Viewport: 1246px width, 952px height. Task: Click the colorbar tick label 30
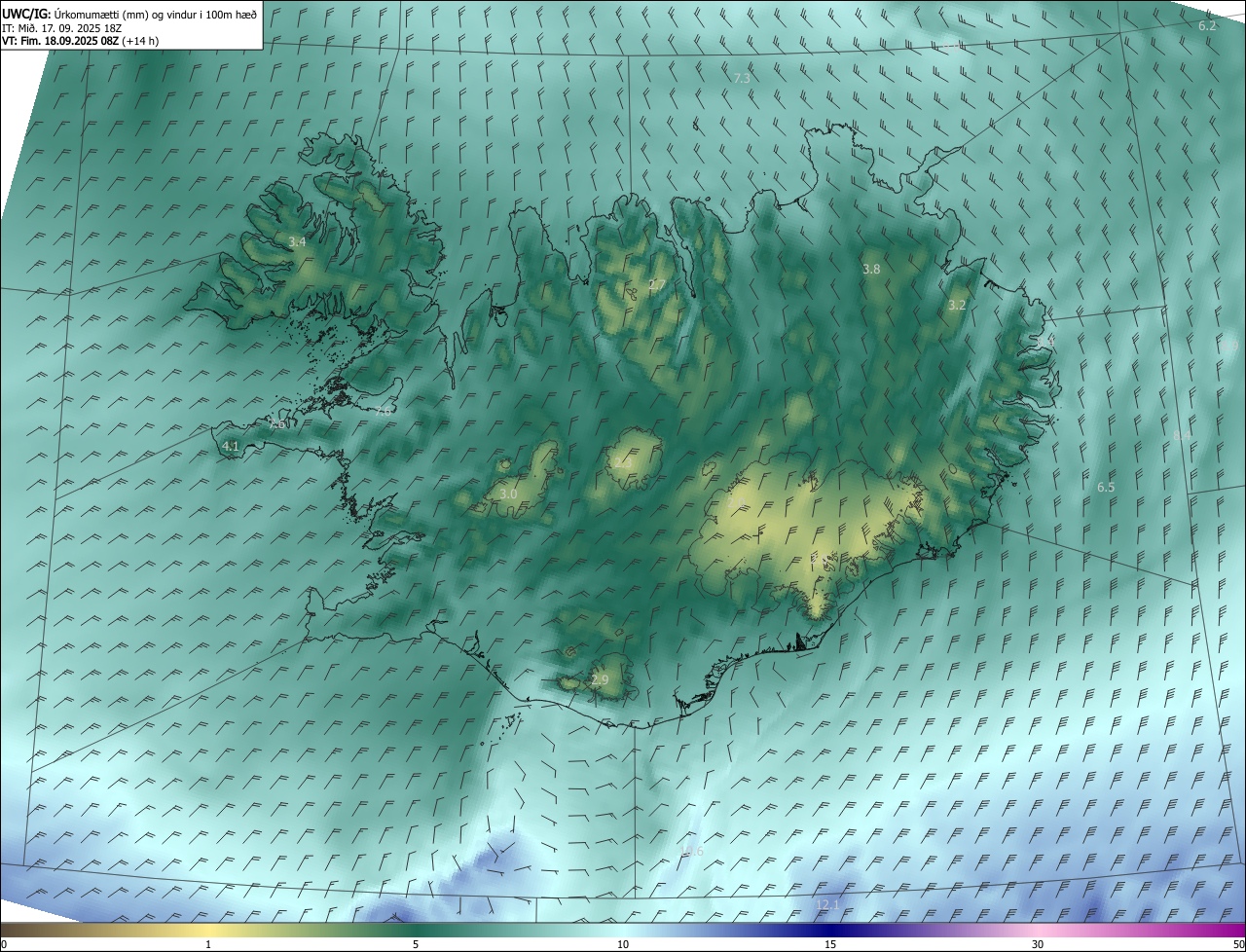click(1038, 944)
